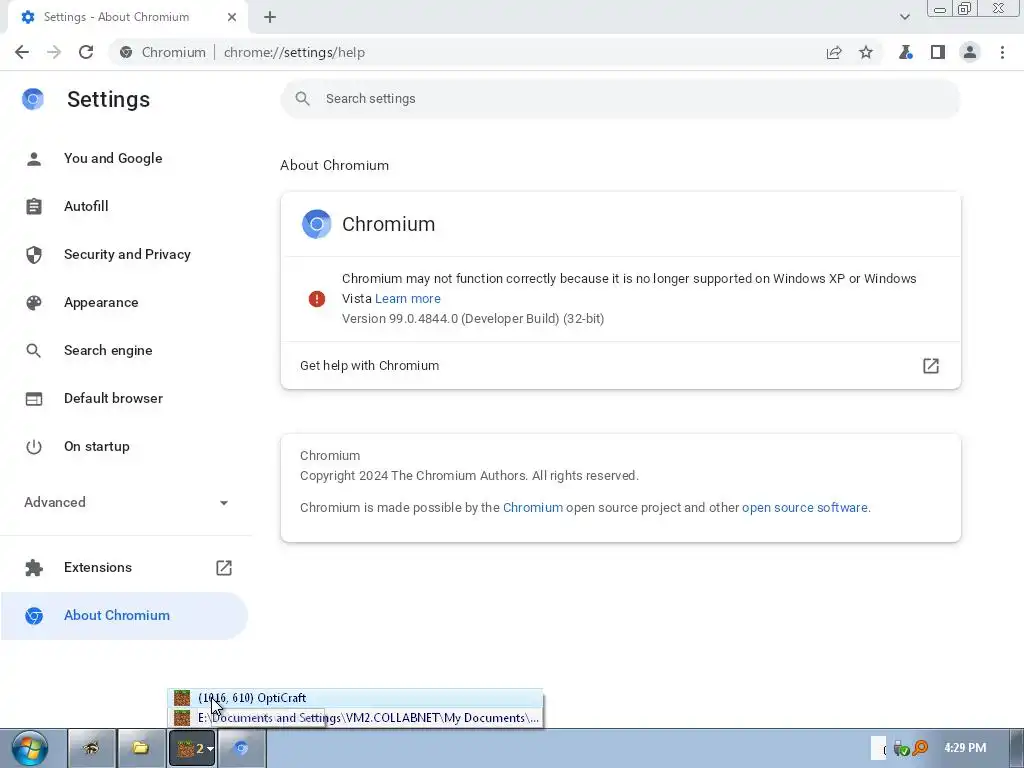
Task: Click the magnifier icon in Search settings
Action: 302,99
